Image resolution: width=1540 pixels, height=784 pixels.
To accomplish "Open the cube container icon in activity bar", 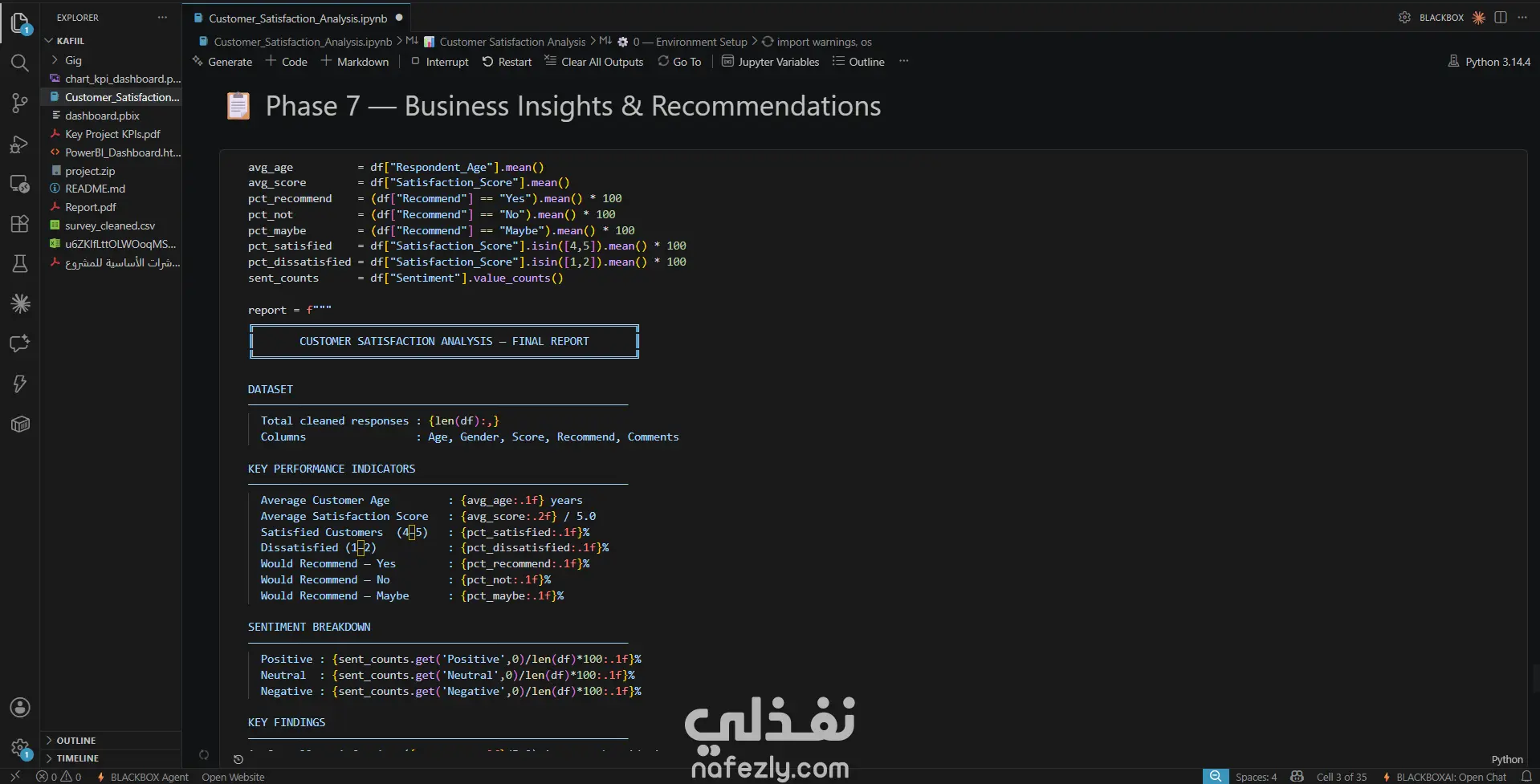I will click(x=20, y=424).
